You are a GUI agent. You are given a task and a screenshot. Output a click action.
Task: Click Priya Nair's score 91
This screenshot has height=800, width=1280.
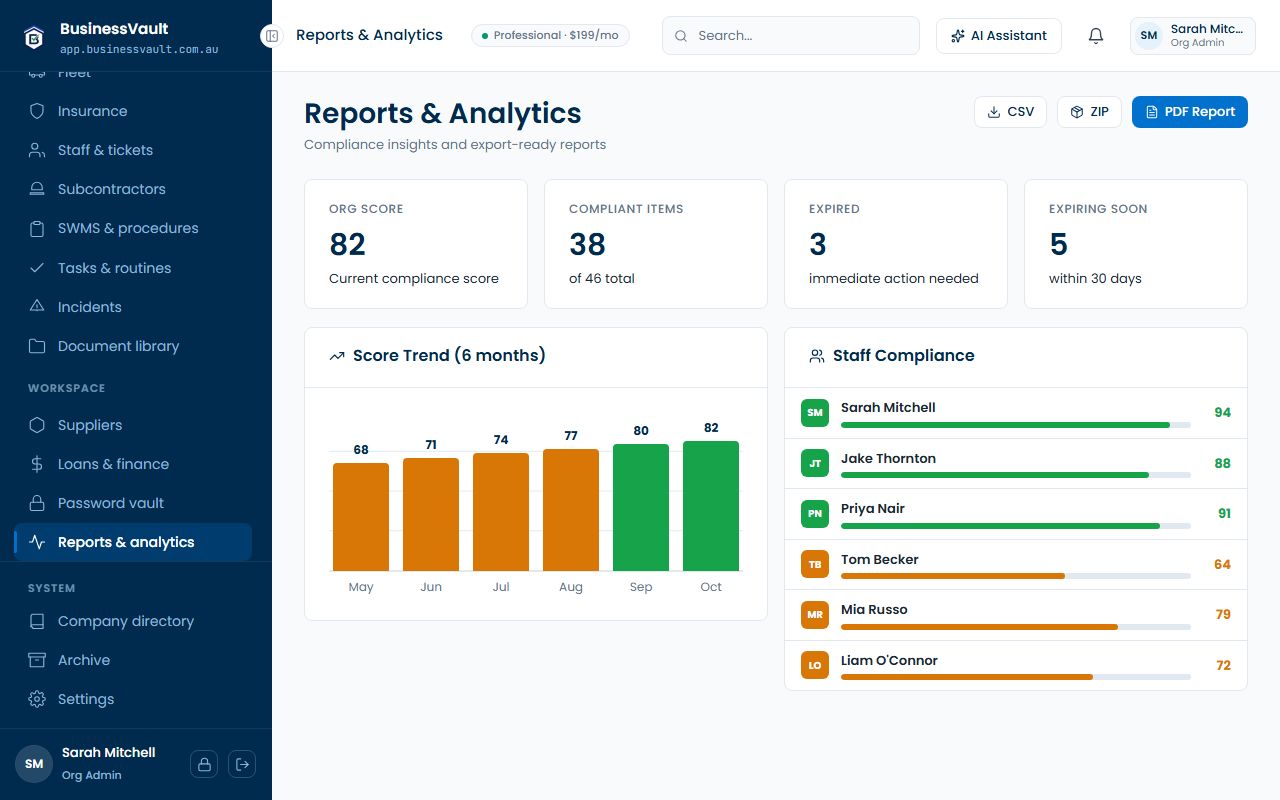[x=1224, y=514]
